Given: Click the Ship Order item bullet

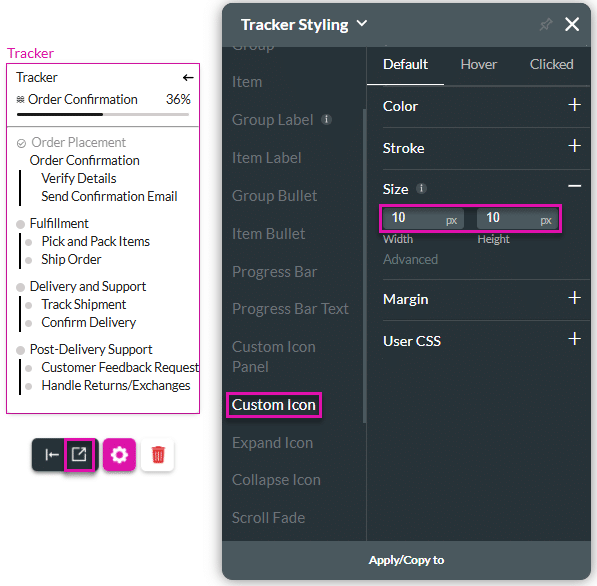Looking at the screenshot, I should tap(29, 260).
